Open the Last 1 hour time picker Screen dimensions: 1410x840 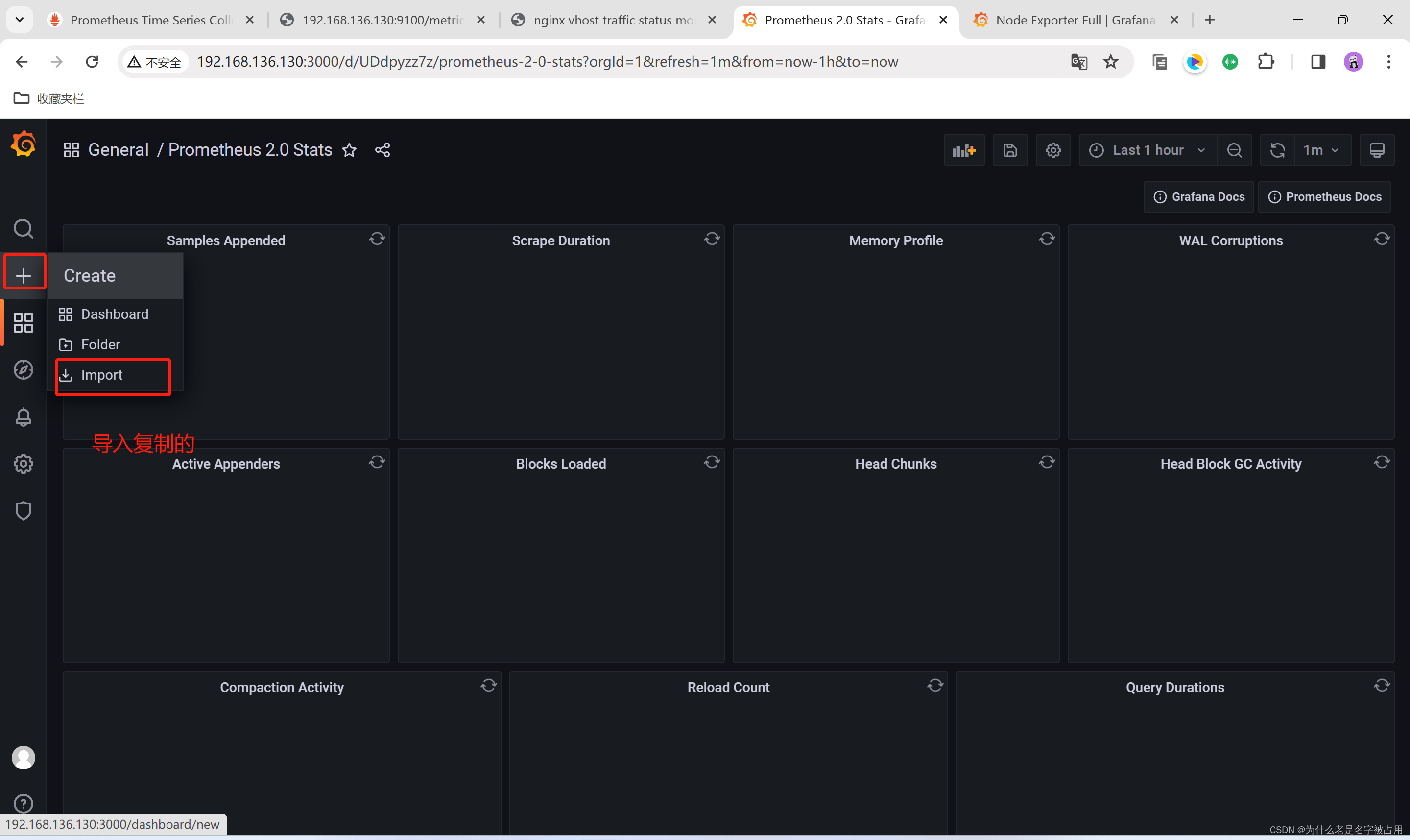click(x=1148, y=150)
